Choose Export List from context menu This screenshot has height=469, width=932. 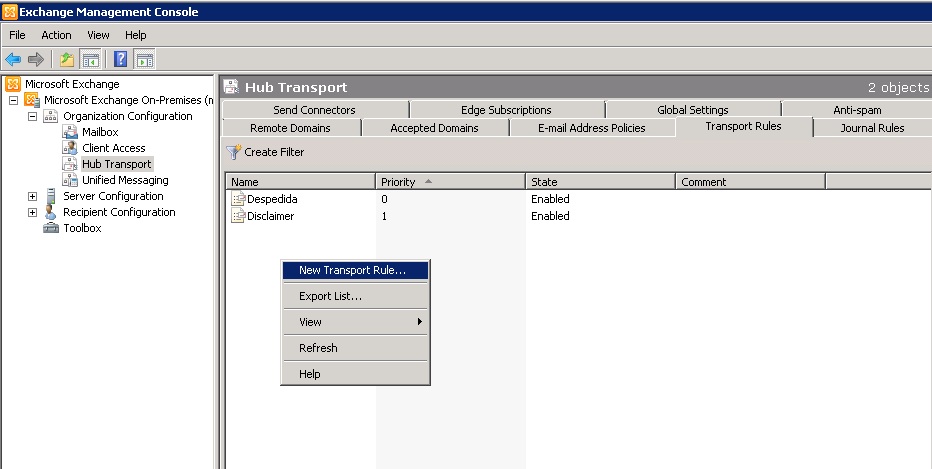[355, 296]
